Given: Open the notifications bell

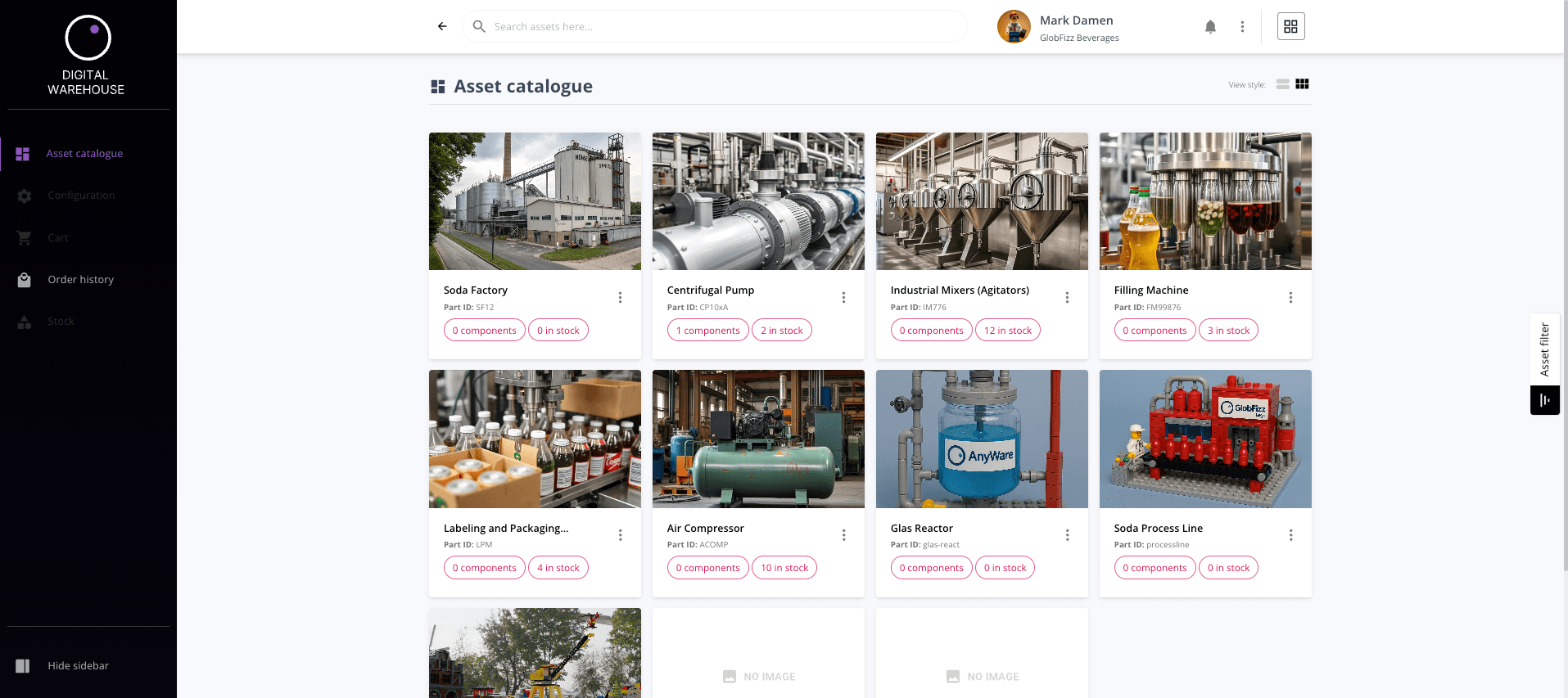Looking at the screenshot, I should pos(1210,27).
